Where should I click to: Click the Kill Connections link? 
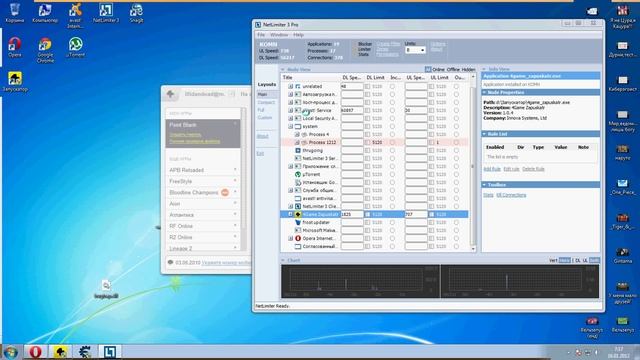click(x=511, y=195)
